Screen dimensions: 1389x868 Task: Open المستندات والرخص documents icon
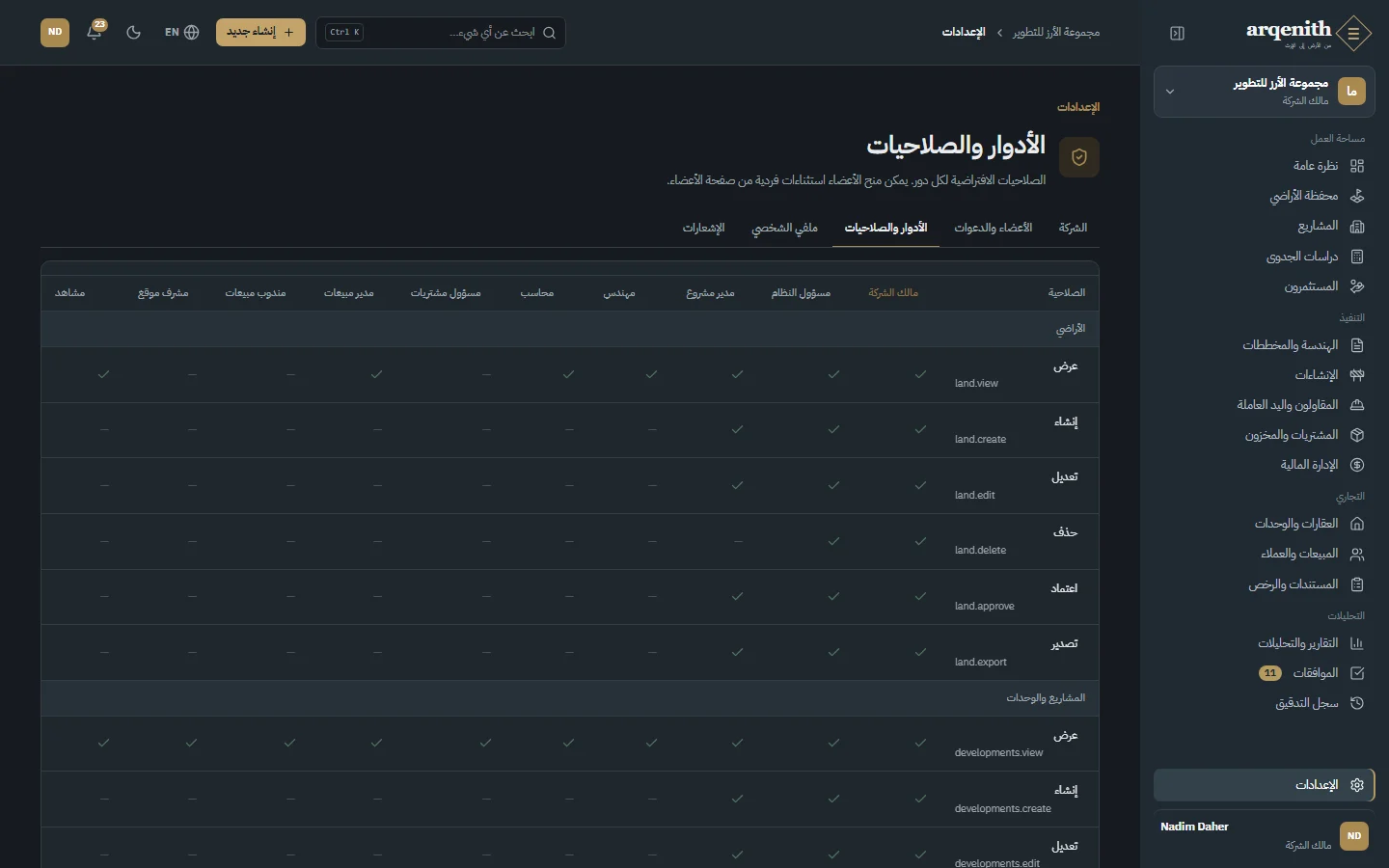point(1357,584)
